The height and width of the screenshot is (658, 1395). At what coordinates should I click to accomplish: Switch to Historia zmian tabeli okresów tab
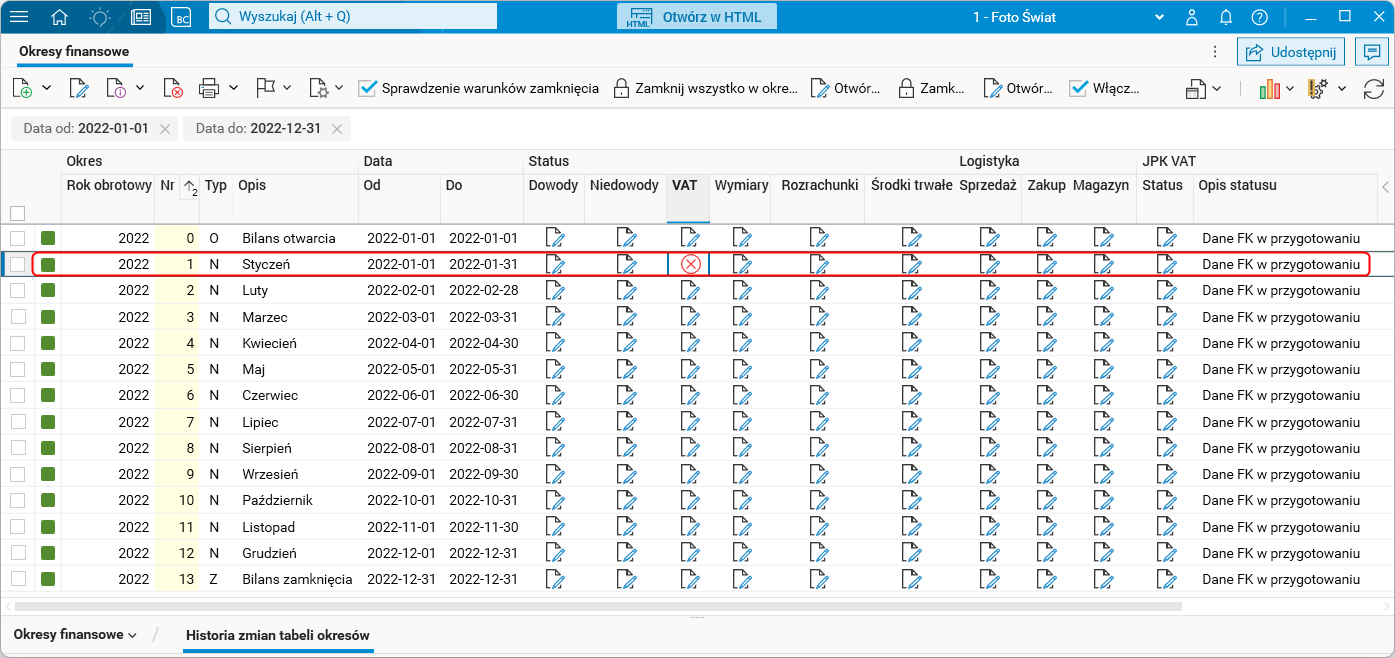tap(278, 634)
